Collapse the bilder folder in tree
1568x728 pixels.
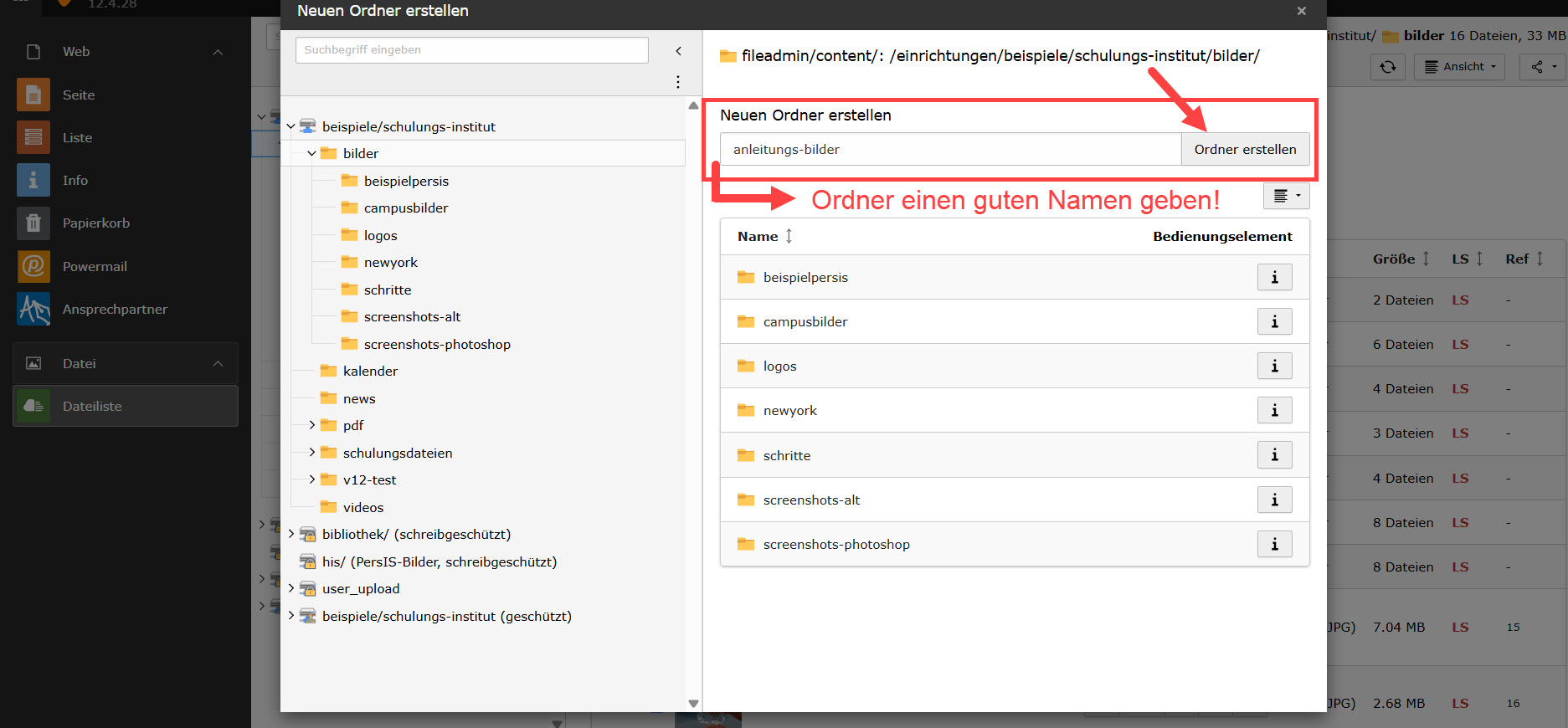tap(311, 154)
